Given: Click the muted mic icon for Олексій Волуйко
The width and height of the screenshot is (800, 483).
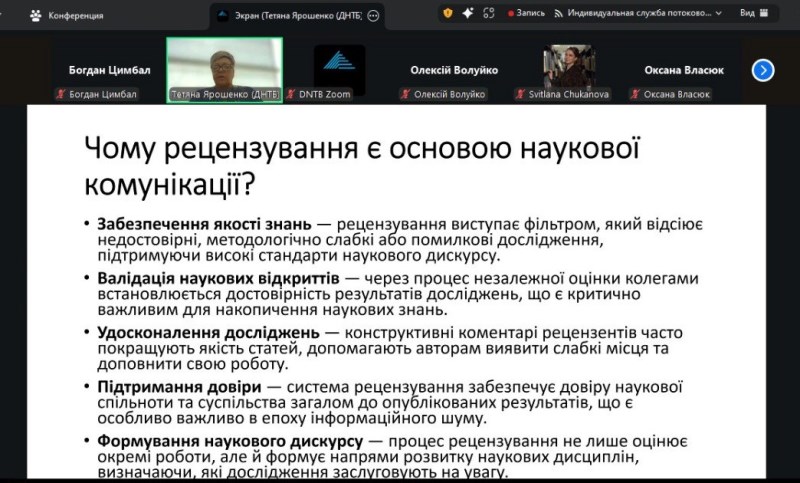Looking at the screenshot, I should pos(406,94).
